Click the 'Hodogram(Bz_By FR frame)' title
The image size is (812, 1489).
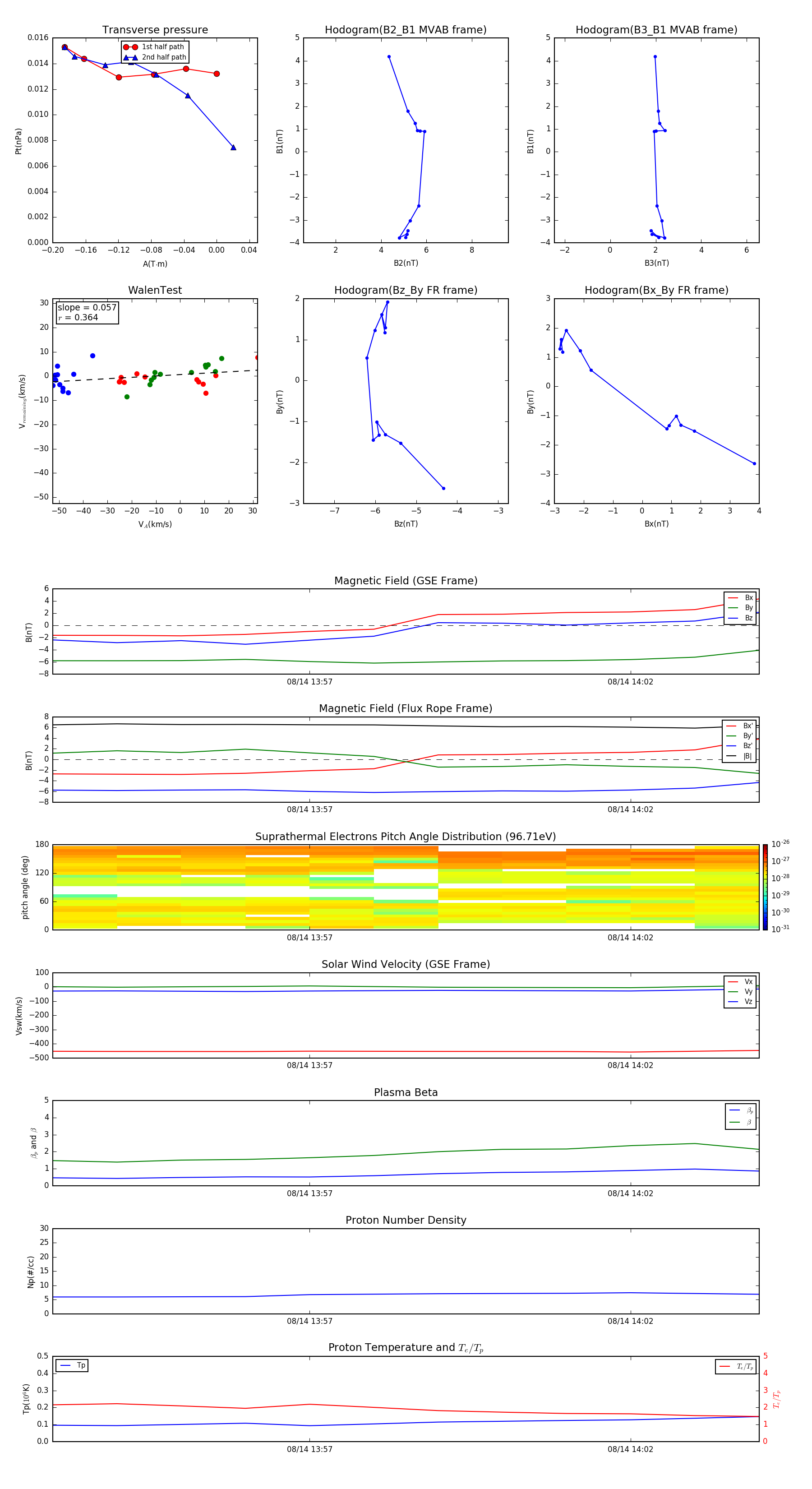click(406, 290)
